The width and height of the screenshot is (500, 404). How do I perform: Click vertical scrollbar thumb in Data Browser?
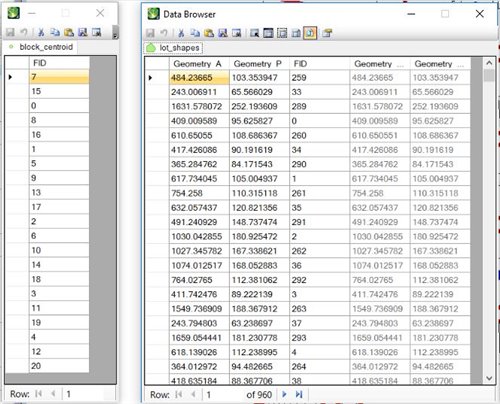point(489,75)
